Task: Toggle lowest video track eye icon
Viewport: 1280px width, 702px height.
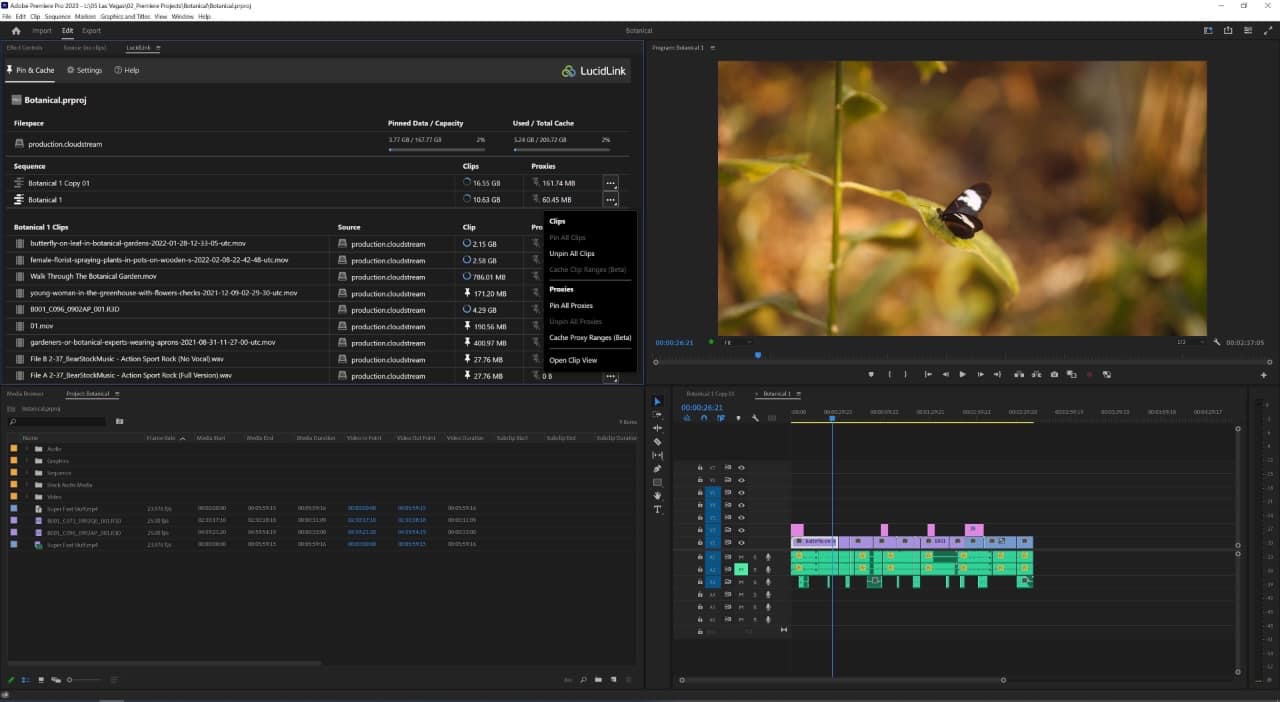Action: click(741, 543)
